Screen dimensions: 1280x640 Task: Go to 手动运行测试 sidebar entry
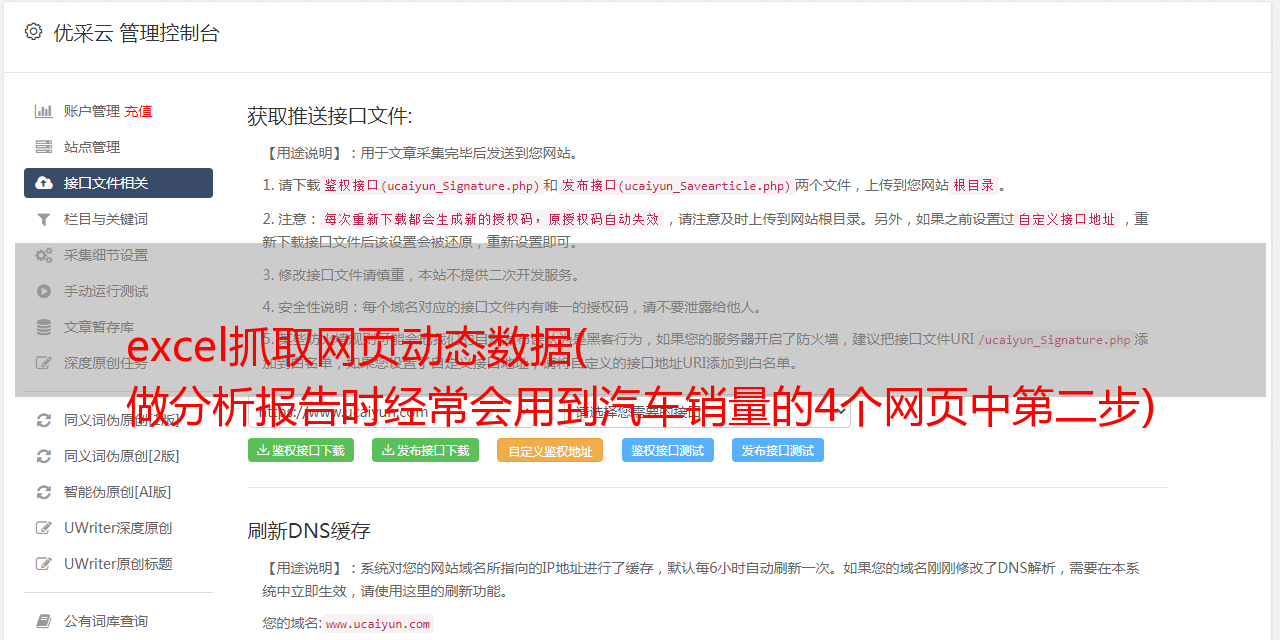106,291
